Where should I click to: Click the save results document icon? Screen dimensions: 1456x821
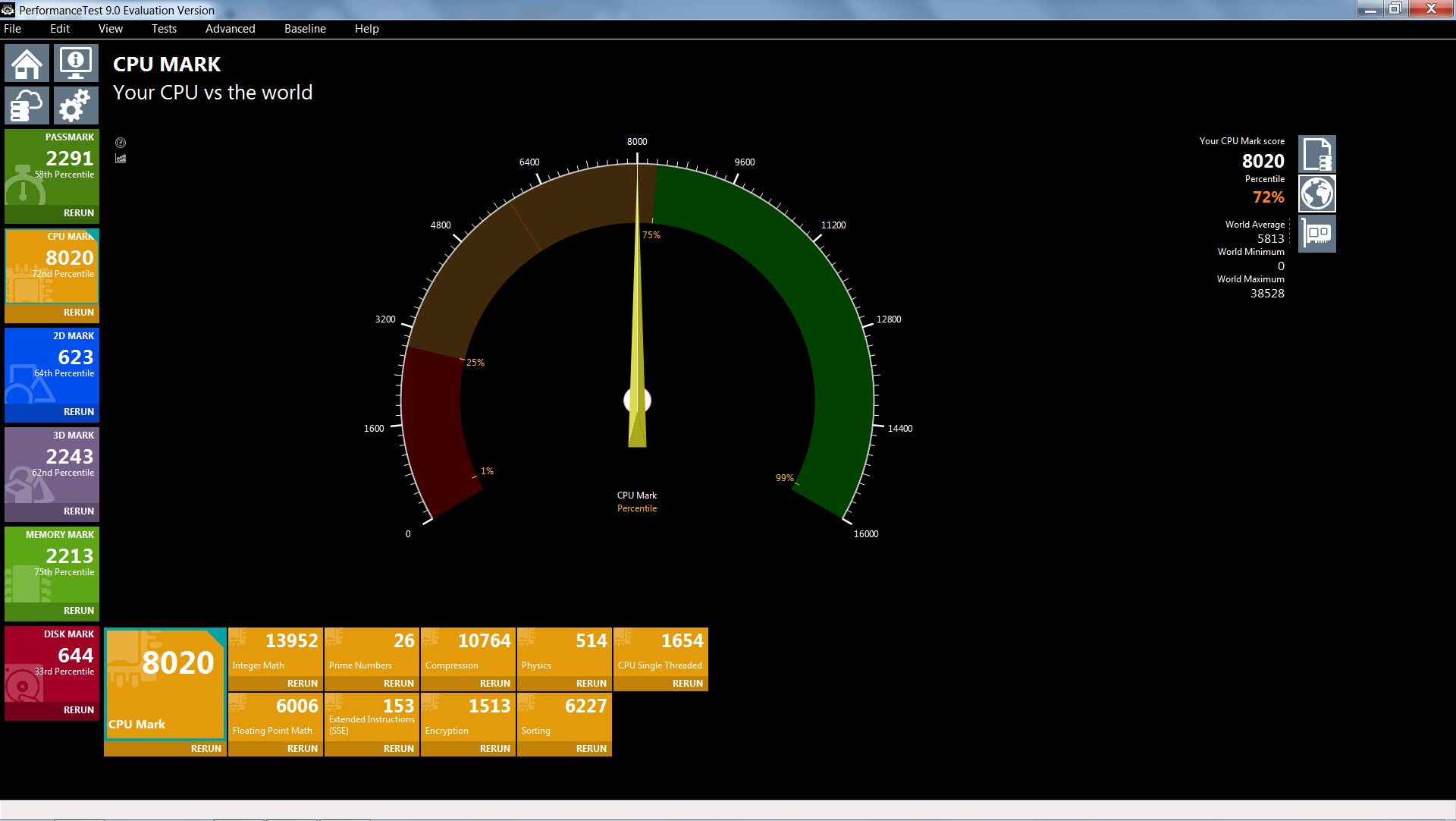pyautogui.click(x=1317, y=155)
